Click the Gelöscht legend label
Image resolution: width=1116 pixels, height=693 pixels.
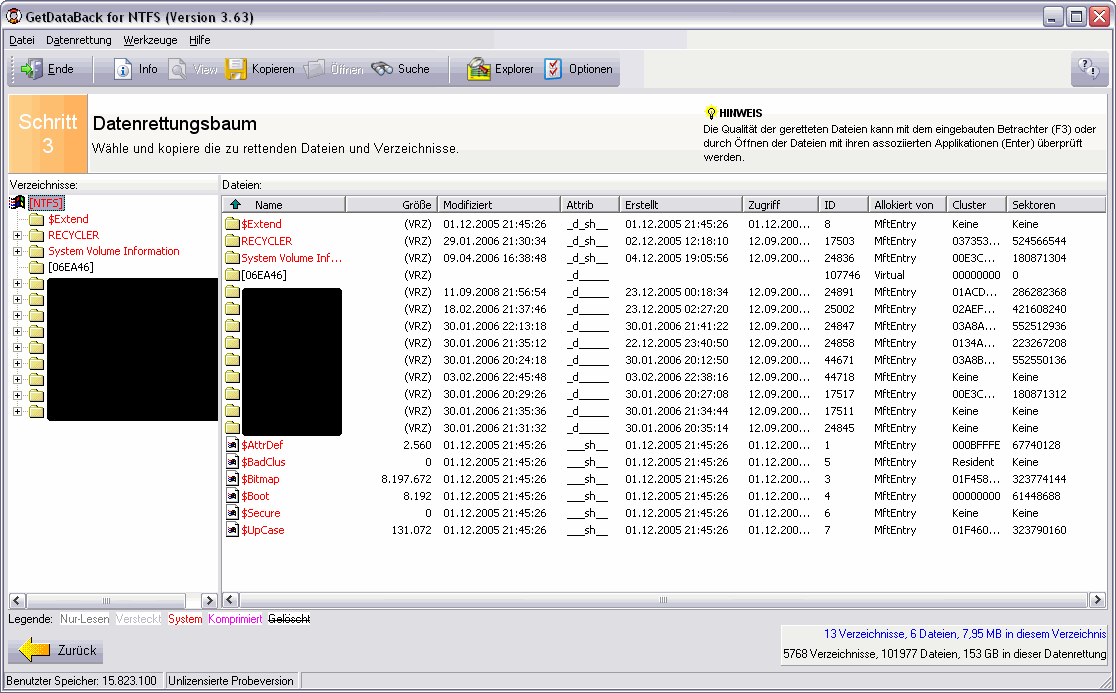[x=289, y=619]
